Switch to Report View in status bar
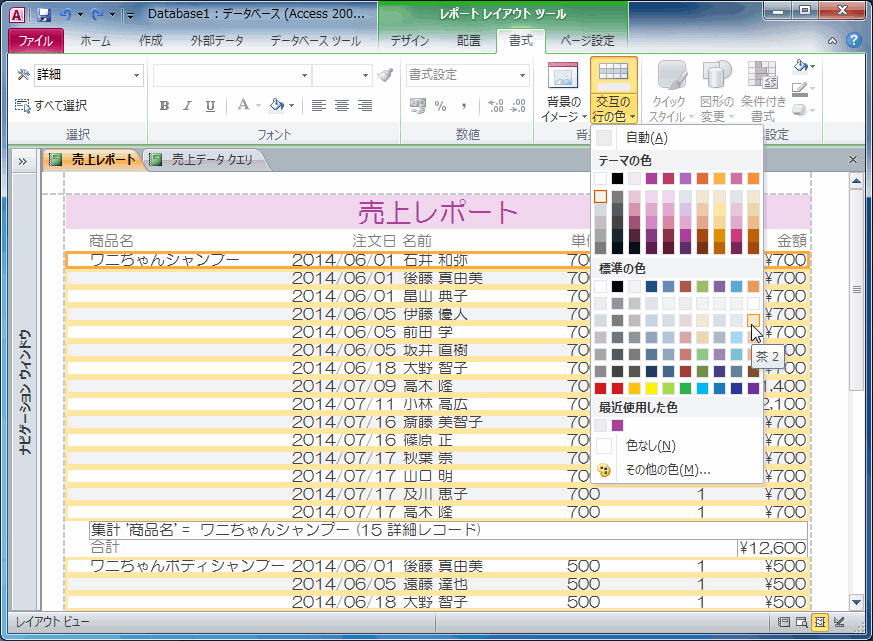The image size is (873, 641). click(x=784, y=622)
